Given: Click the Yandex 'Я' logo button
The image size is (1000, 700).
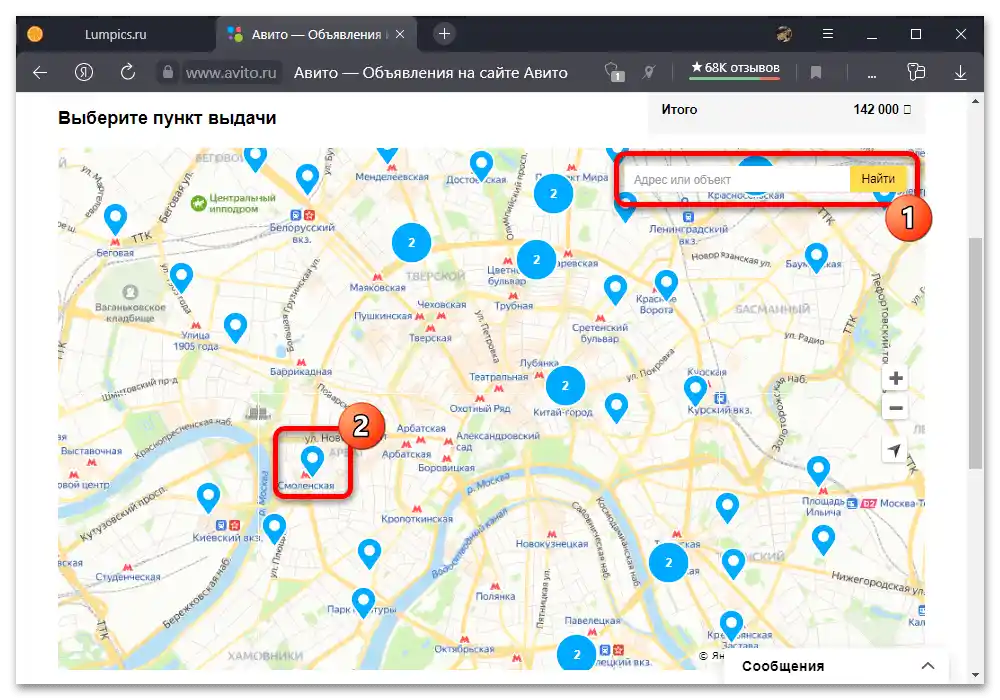Looking at the screenshot, I should (x=84, y=73).
